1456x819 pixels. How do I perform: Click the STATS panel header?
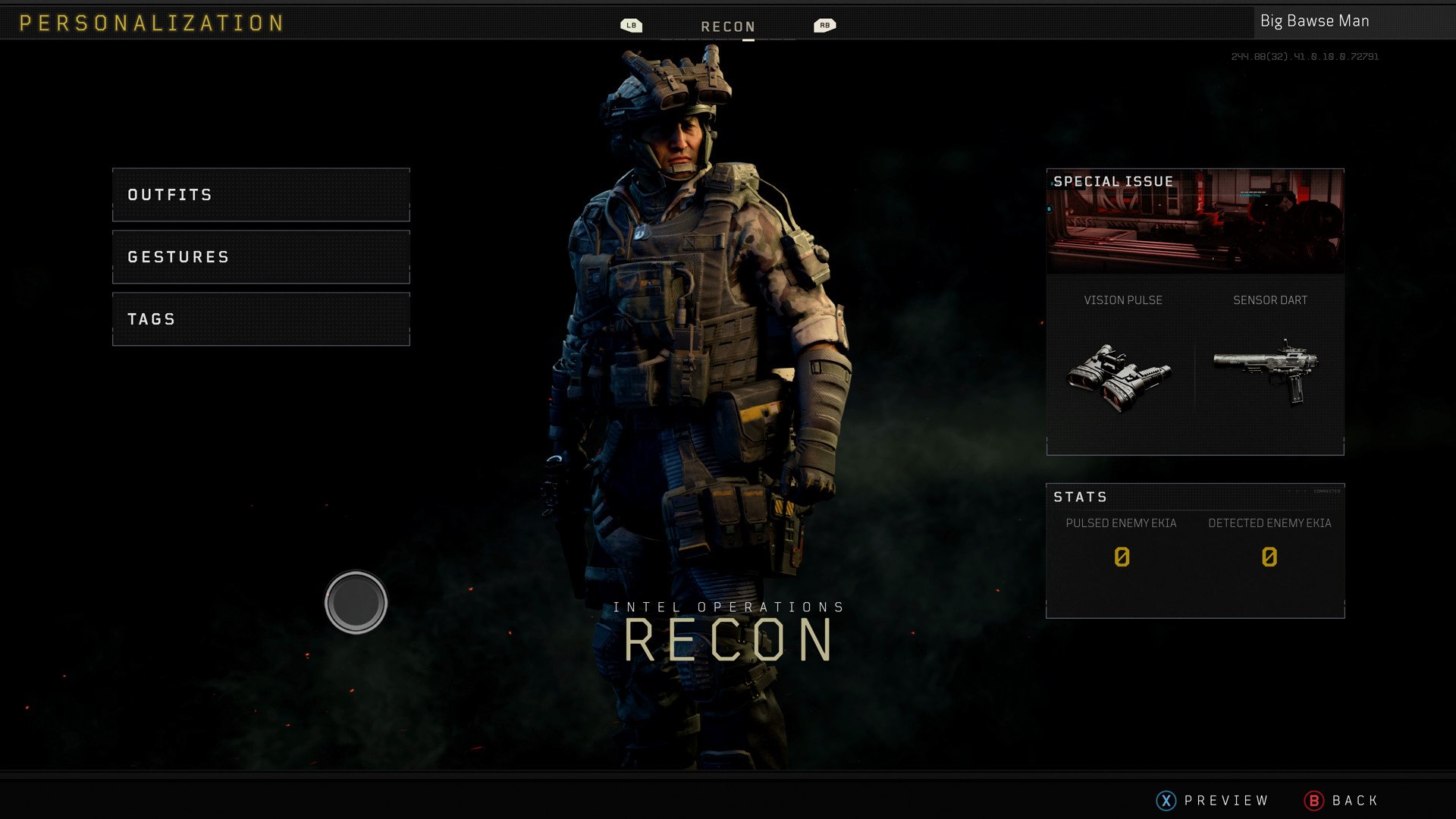[x=1080, y=497]
